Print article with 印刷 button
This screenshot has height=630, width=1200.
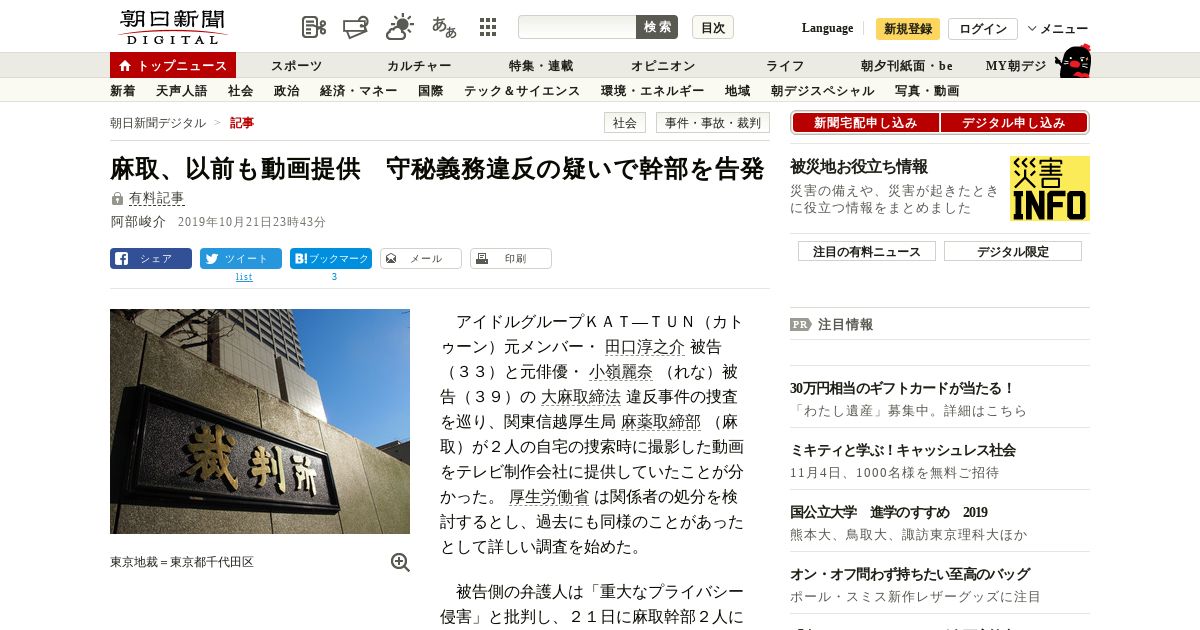[x=511, y=258]
